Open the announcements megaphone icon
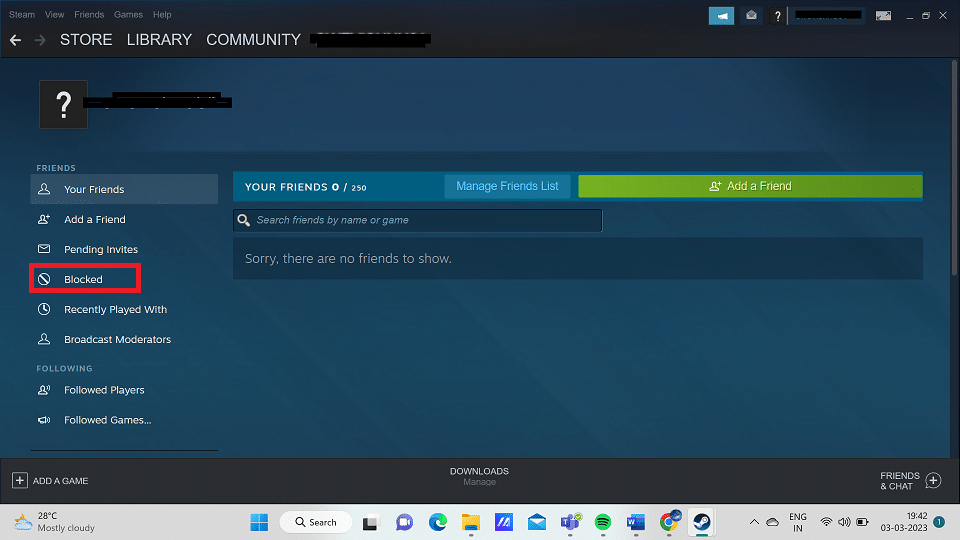Screen dimensions: 960x540 721,16
